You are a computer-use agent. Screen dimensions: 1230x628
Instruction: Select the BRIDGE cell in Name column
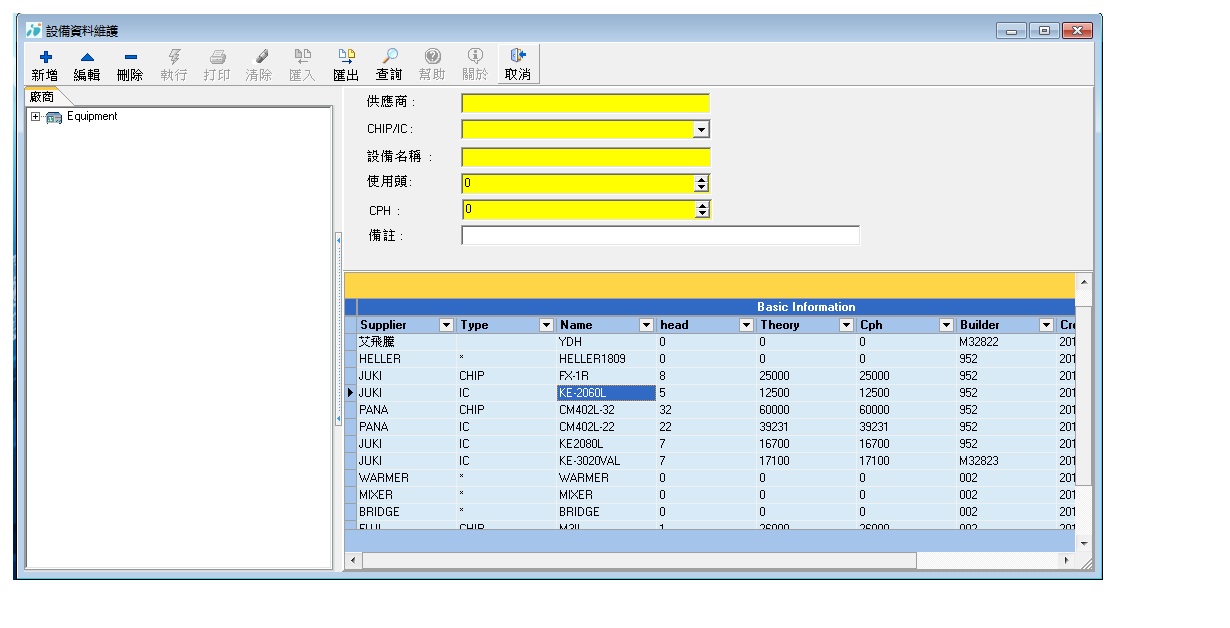[606, 512]
